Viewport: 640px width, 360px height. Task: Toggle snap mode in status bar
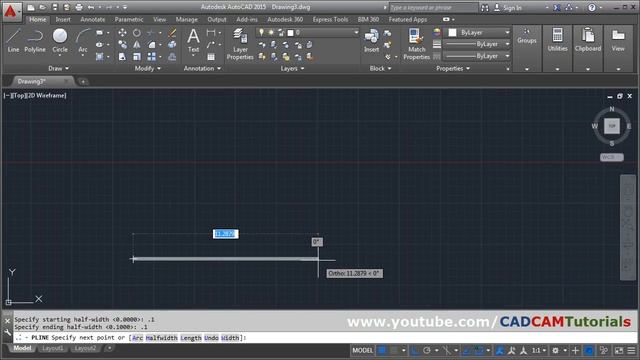(x=393, y=350)
